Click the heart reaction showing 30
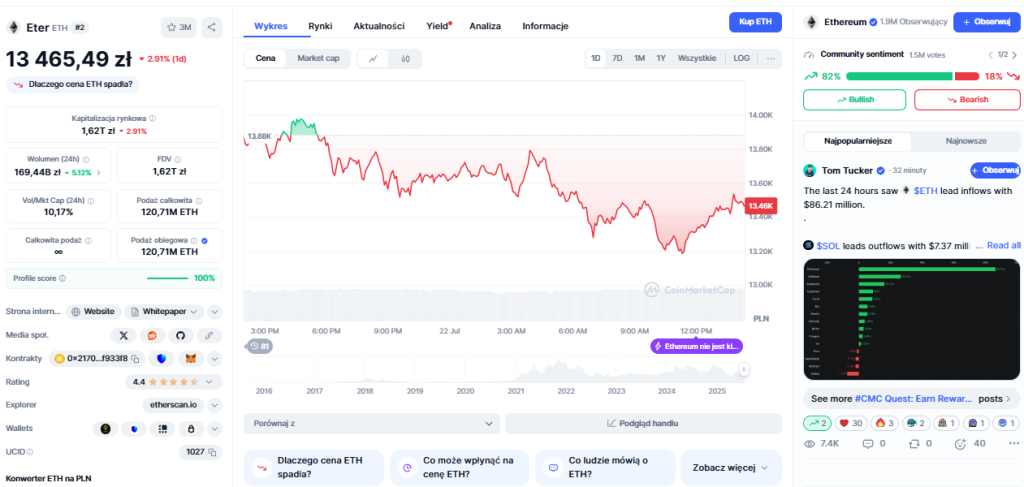 coord(850,424)
